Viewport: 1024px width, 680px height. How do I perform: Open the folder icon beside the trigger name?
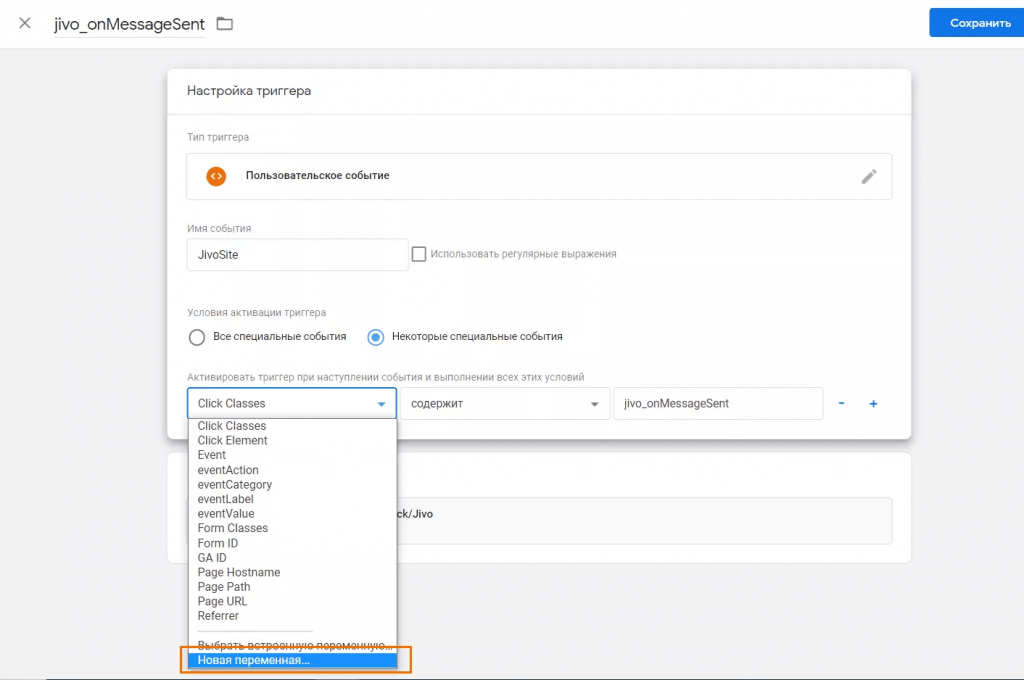coord(222,22)
